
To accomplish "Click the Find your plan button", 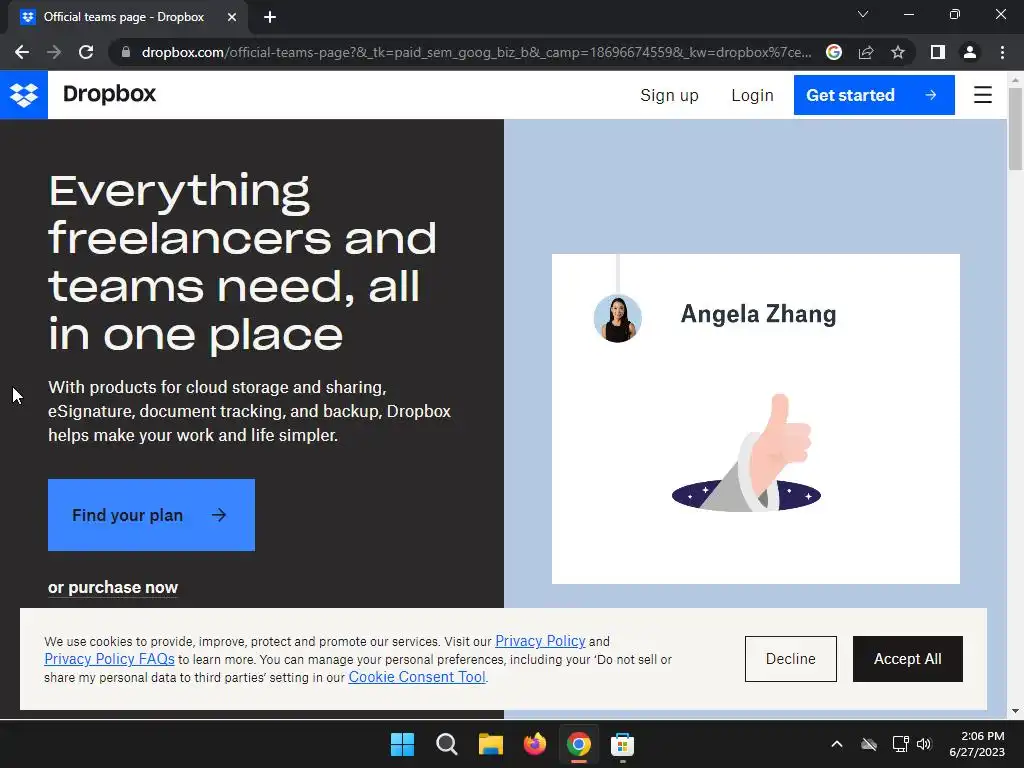I will tap(151, 515).
